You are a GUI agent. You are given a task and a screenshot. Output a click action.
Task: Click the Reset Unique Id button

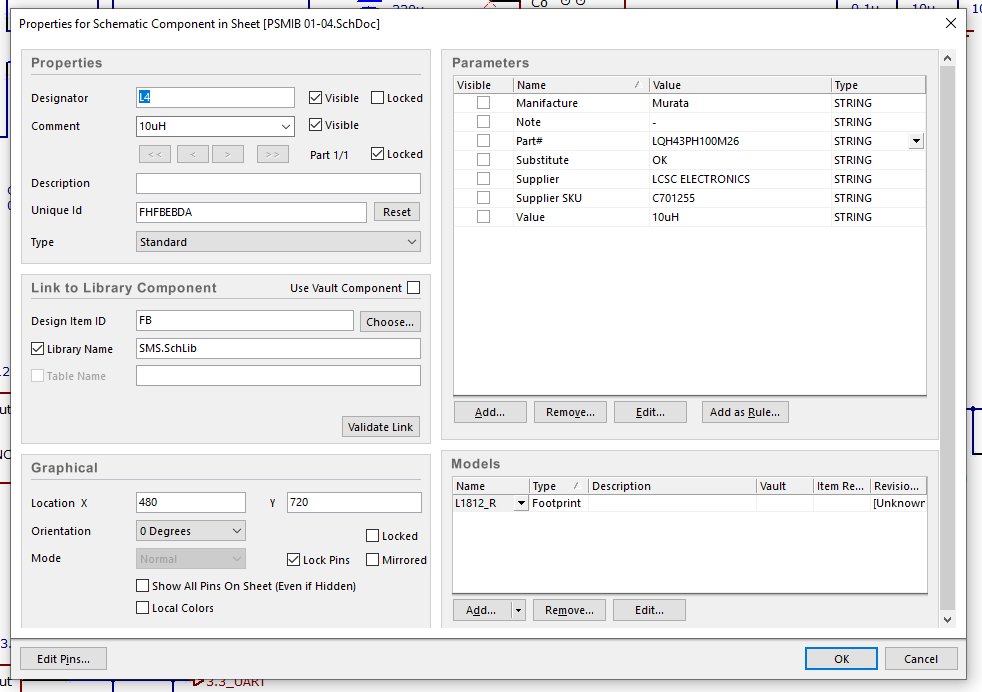(x=397, y=212)
